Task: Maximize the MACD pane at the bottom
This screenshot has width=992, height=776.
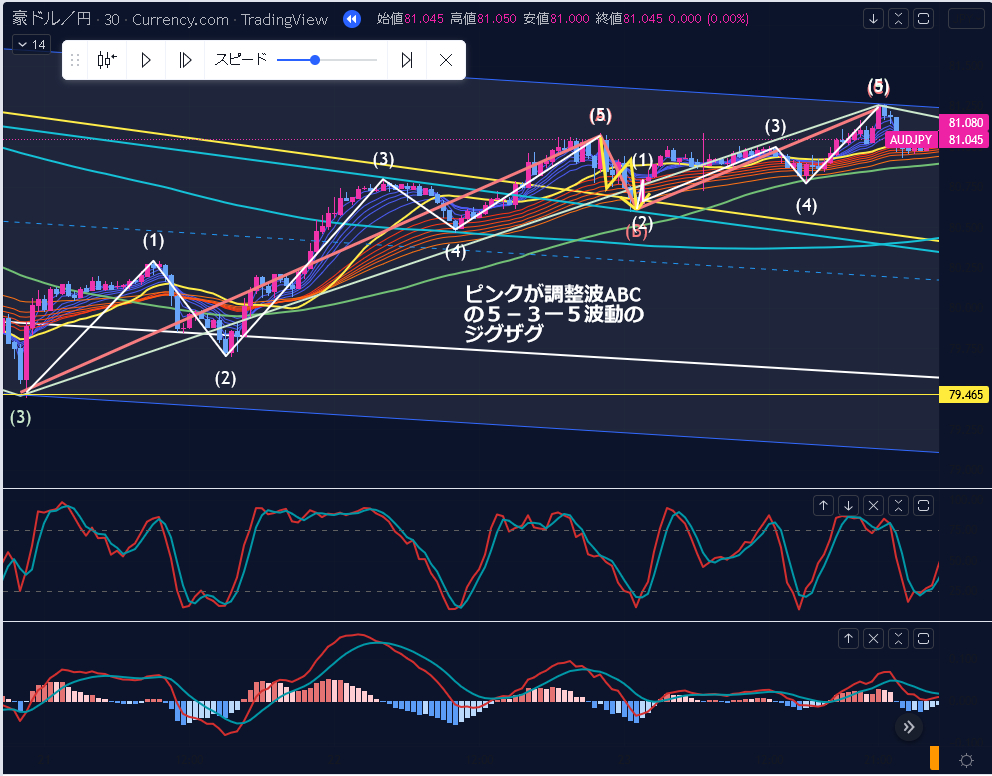Action: 924,638
